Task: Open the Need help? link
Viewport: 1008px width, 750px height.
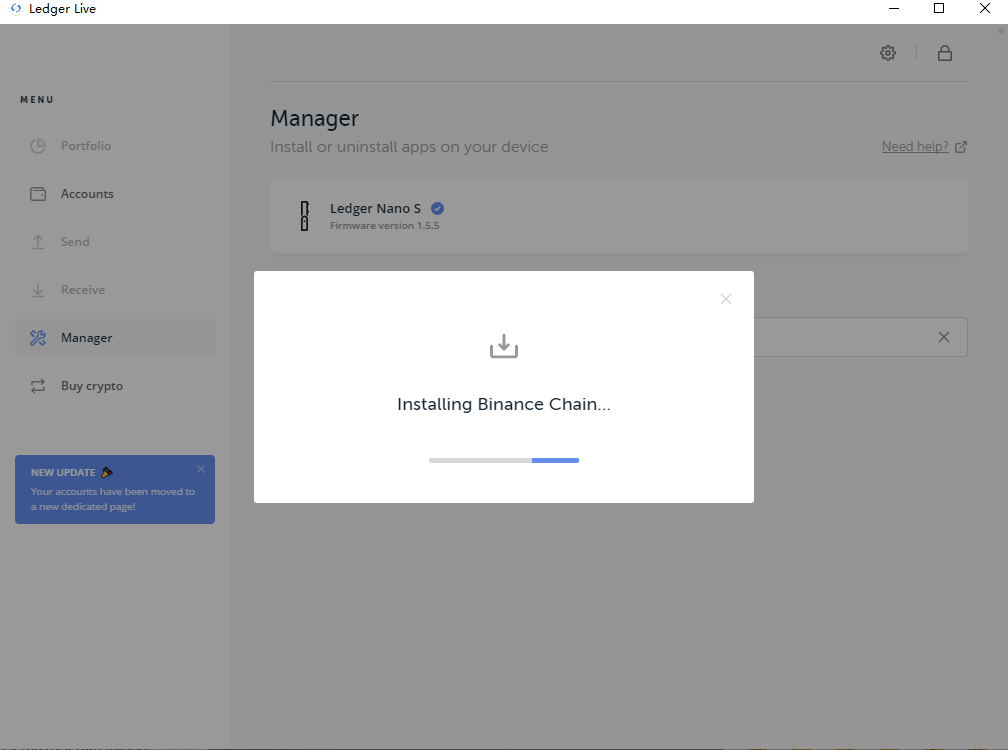Action: coord(914,147)
